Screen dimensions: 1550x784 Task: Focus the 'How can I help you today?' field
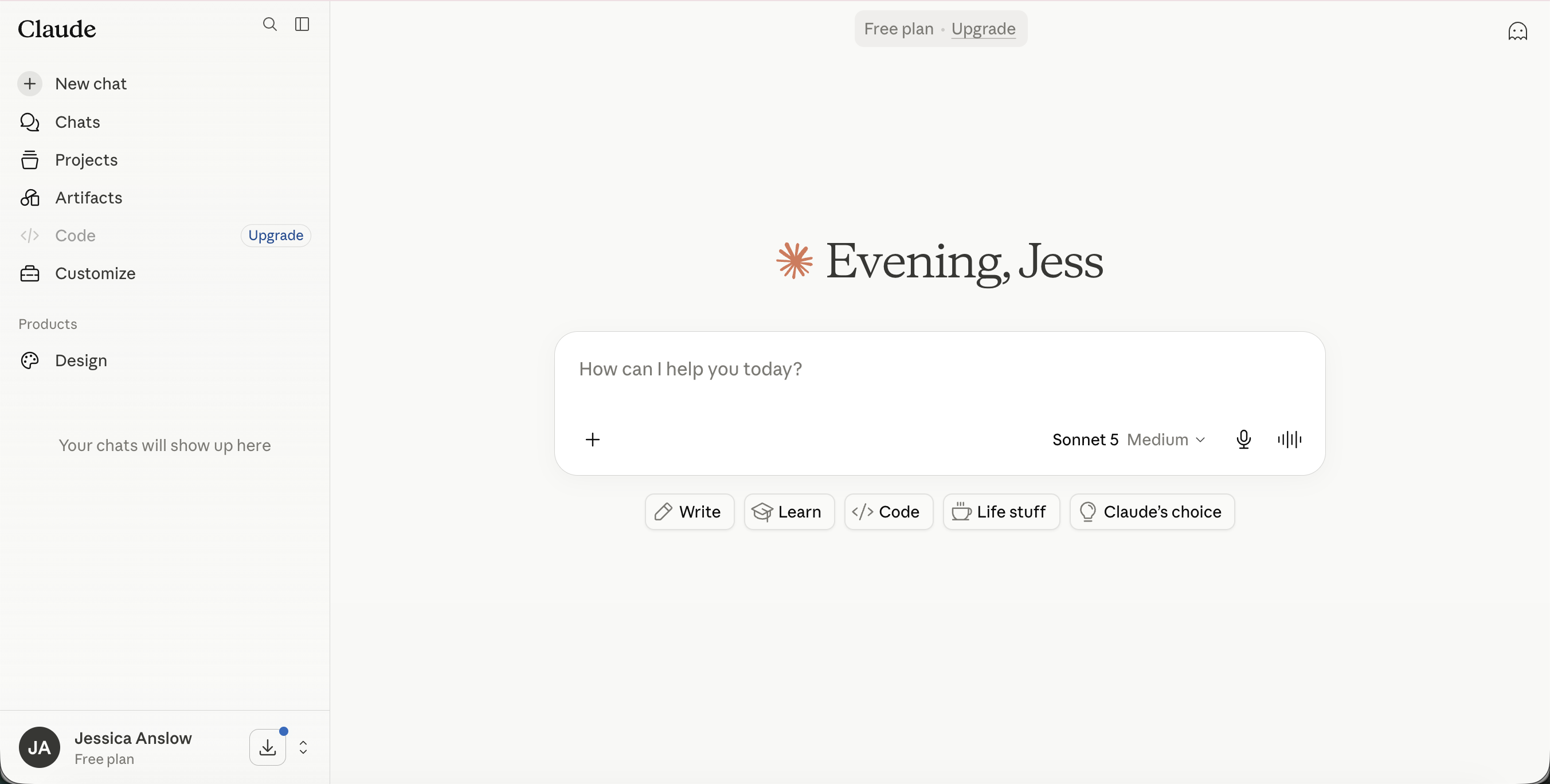click(940, 370)
